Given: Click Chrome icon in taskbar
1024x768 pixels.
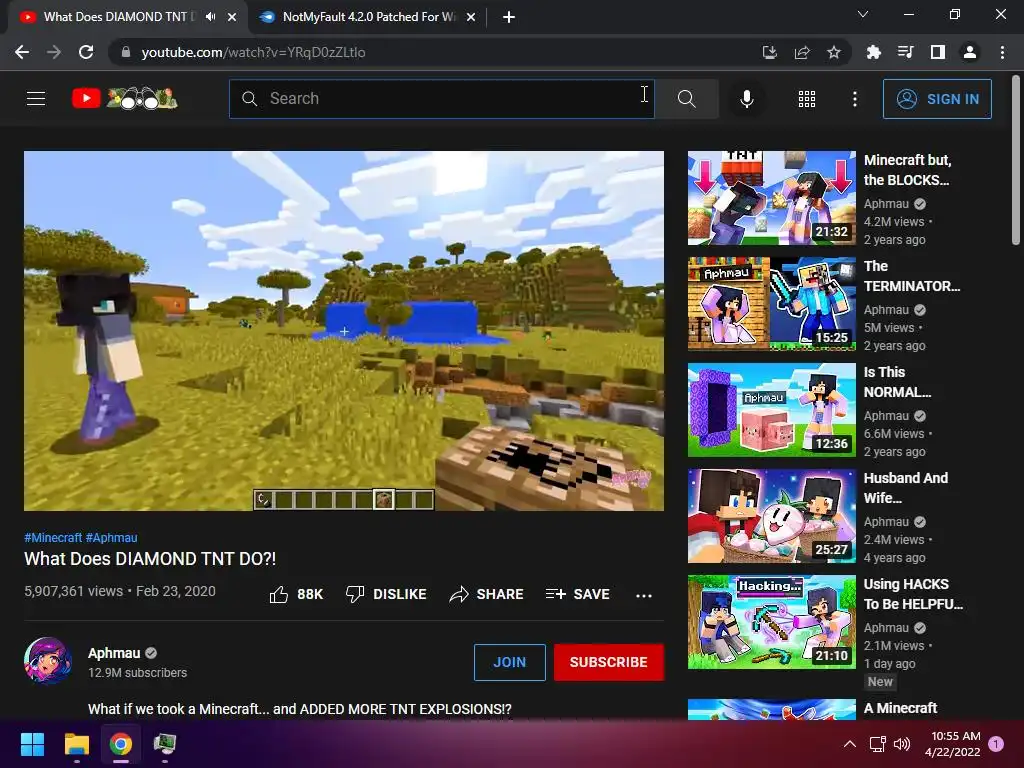Looking at the screenshot, I should click(121, 744).
